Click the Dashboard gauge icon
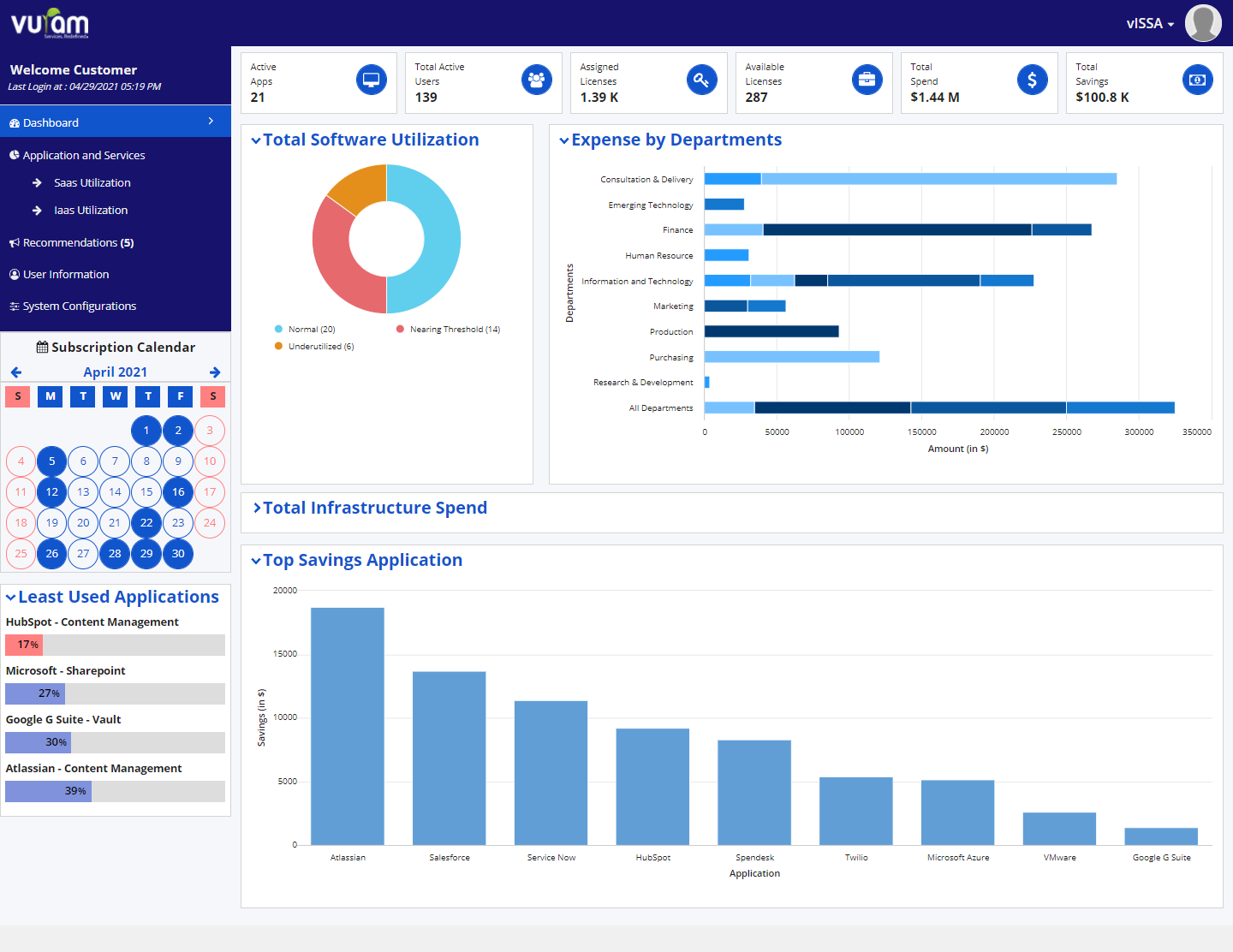 tap(15, 123)
